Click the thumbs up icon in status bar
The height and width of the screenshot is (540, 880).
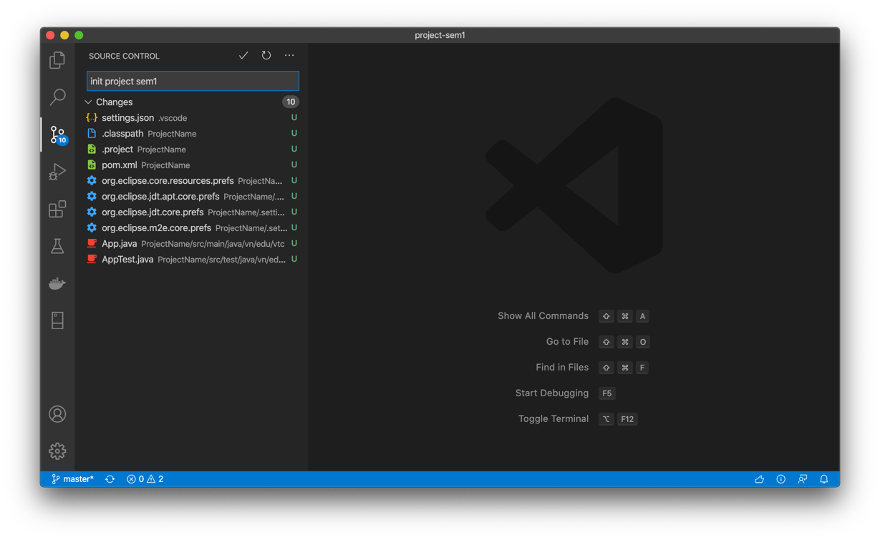tap(759, 479)
